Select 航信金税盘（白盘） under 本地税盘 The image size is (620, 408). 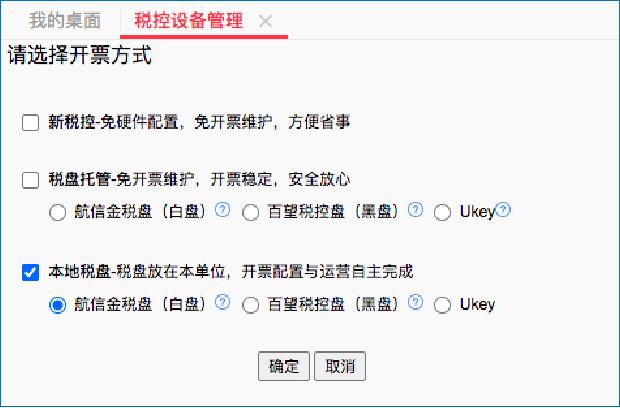click(57, 305)
